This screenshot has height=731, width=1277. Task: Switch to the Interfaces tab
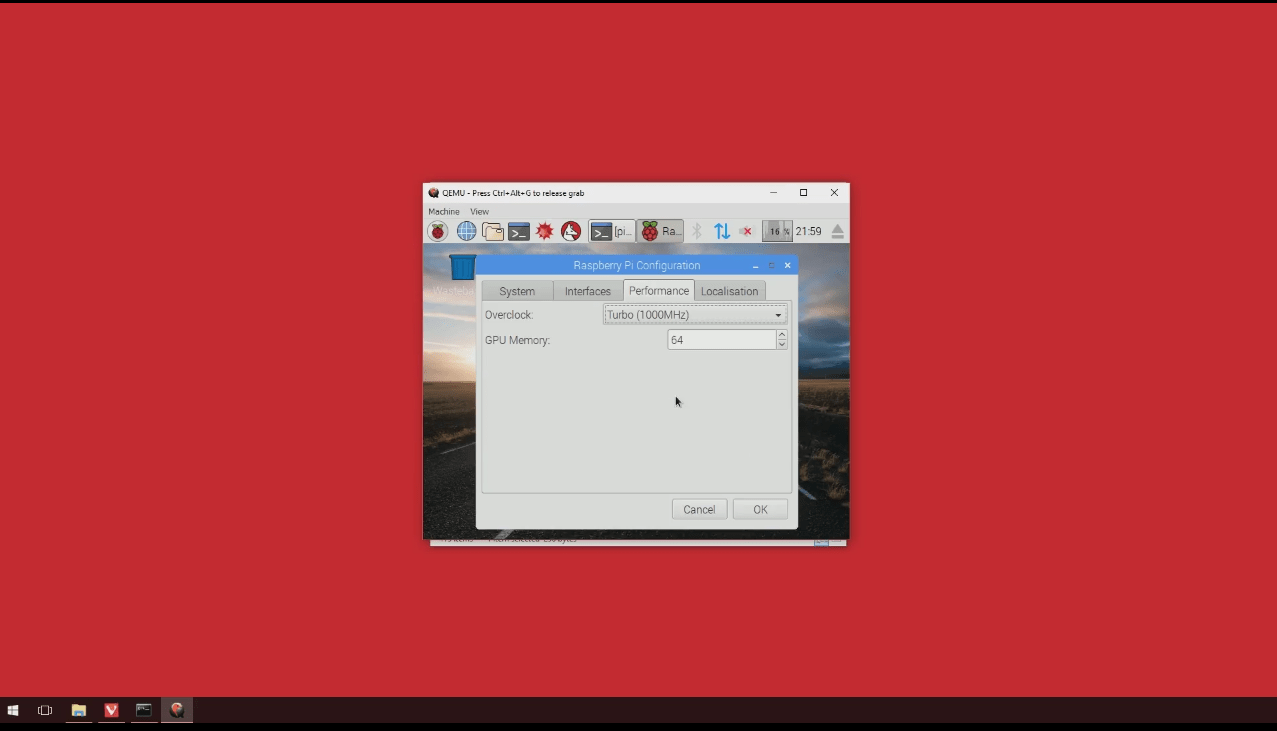coord(587,290)
